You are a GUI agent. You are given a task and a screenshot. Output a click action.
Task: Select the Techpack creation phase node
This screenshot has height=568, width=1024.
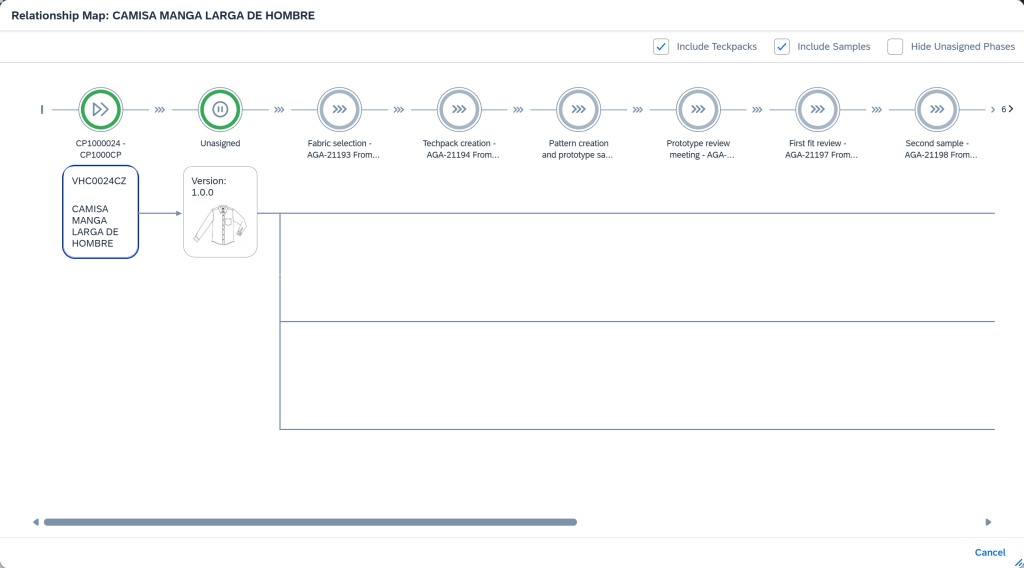click(459, 109)
